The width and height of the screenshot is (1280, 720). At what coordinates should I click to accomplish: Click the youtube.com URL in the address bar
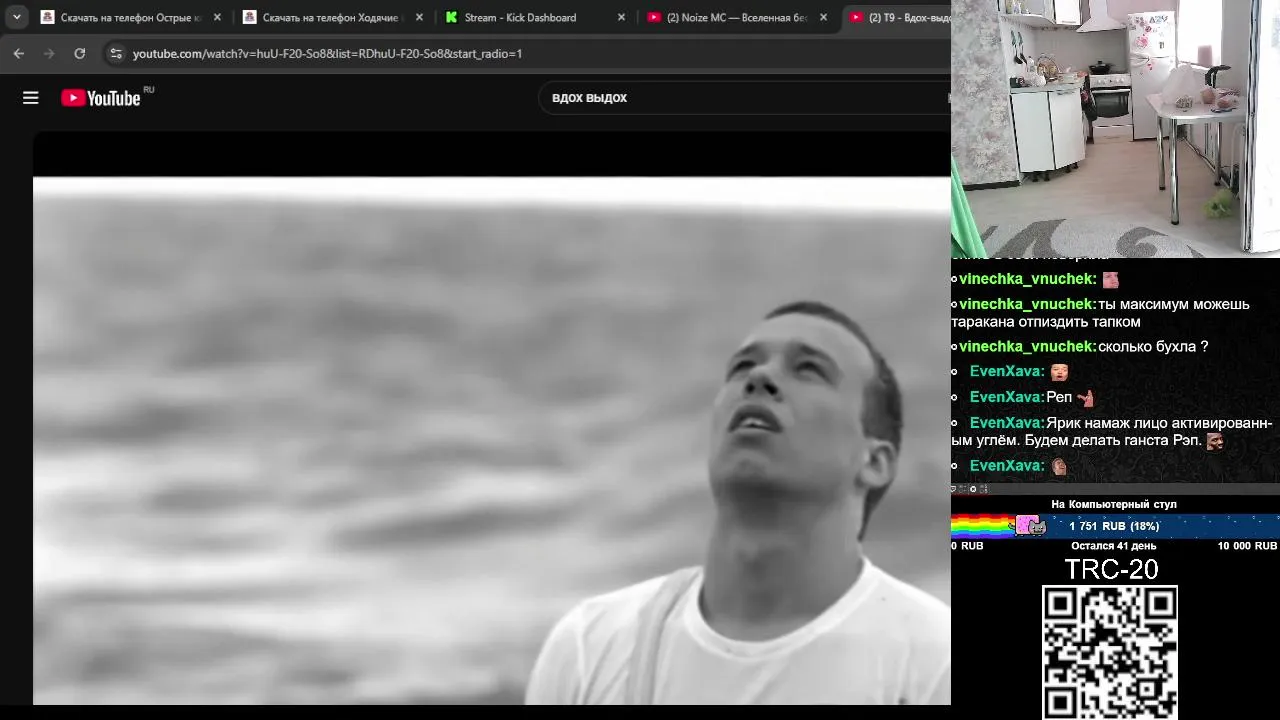[327, 54]
